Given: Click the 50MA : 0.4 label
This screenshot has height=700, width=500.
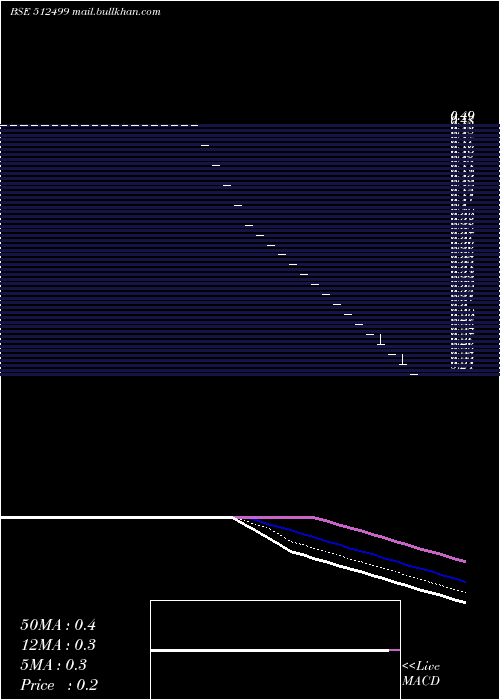Looking at the screenshot, I should point(58,625).
